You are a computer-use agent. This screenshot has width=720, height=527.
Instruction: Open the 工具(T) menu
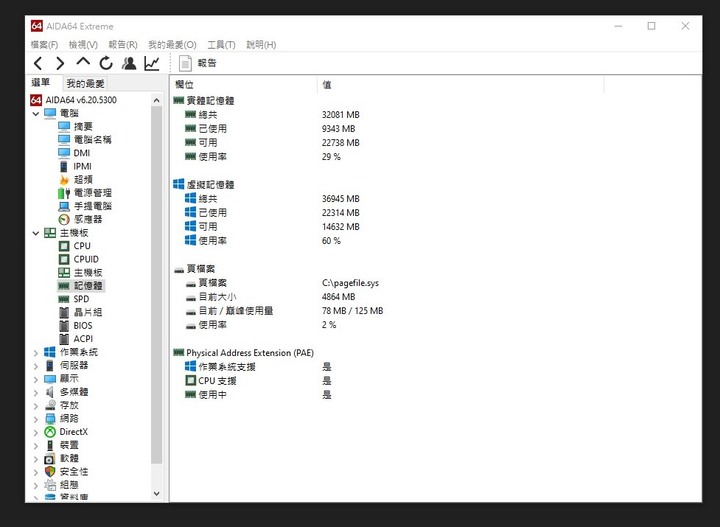tap(221, 45)
